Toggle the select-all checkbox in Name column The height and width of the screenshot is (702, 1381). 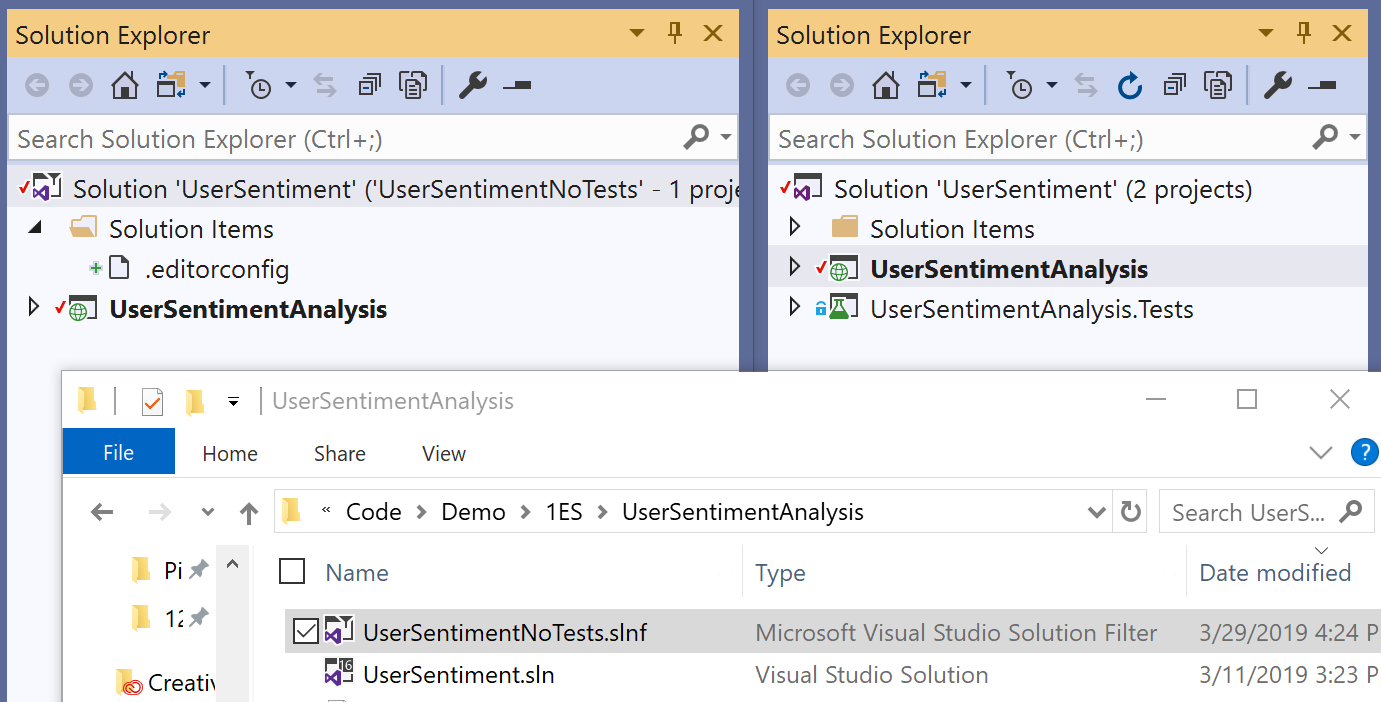[x=294, y=572]
